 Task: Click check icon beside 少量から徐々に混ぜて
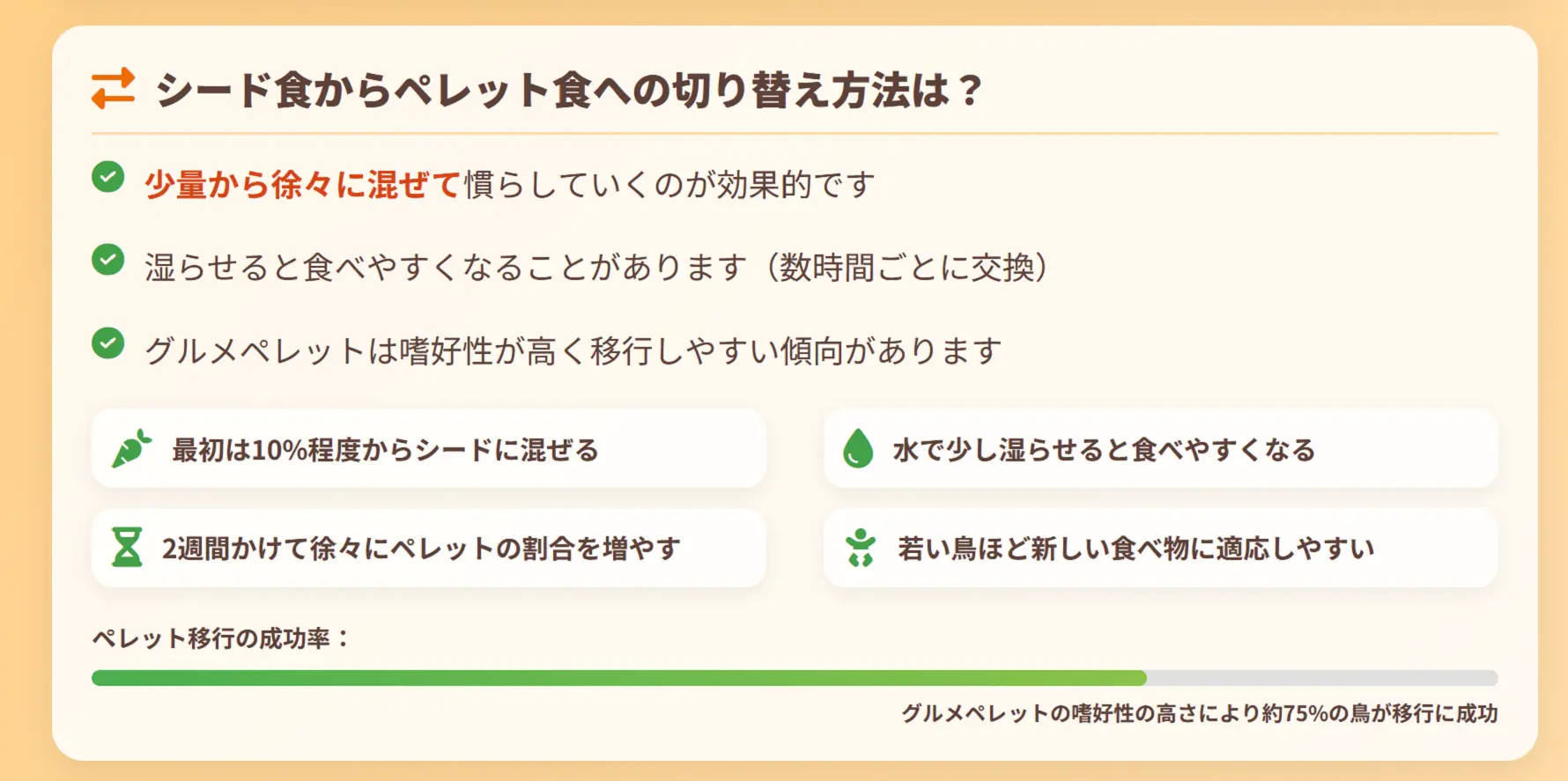coord(108,177)
